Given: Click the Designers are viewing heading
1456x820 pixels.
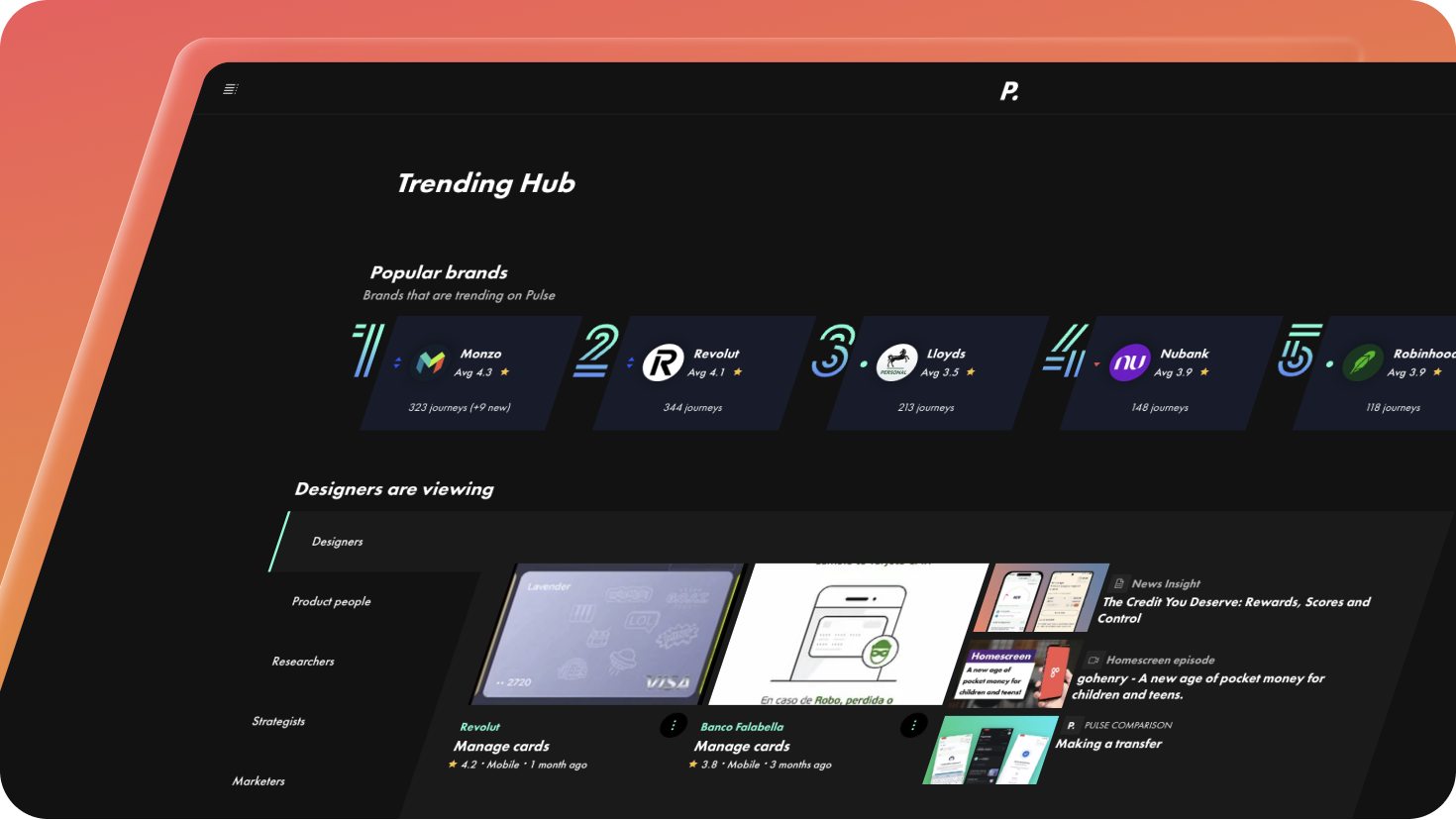Looking at the screenshot, I should [x=394, y=489].
